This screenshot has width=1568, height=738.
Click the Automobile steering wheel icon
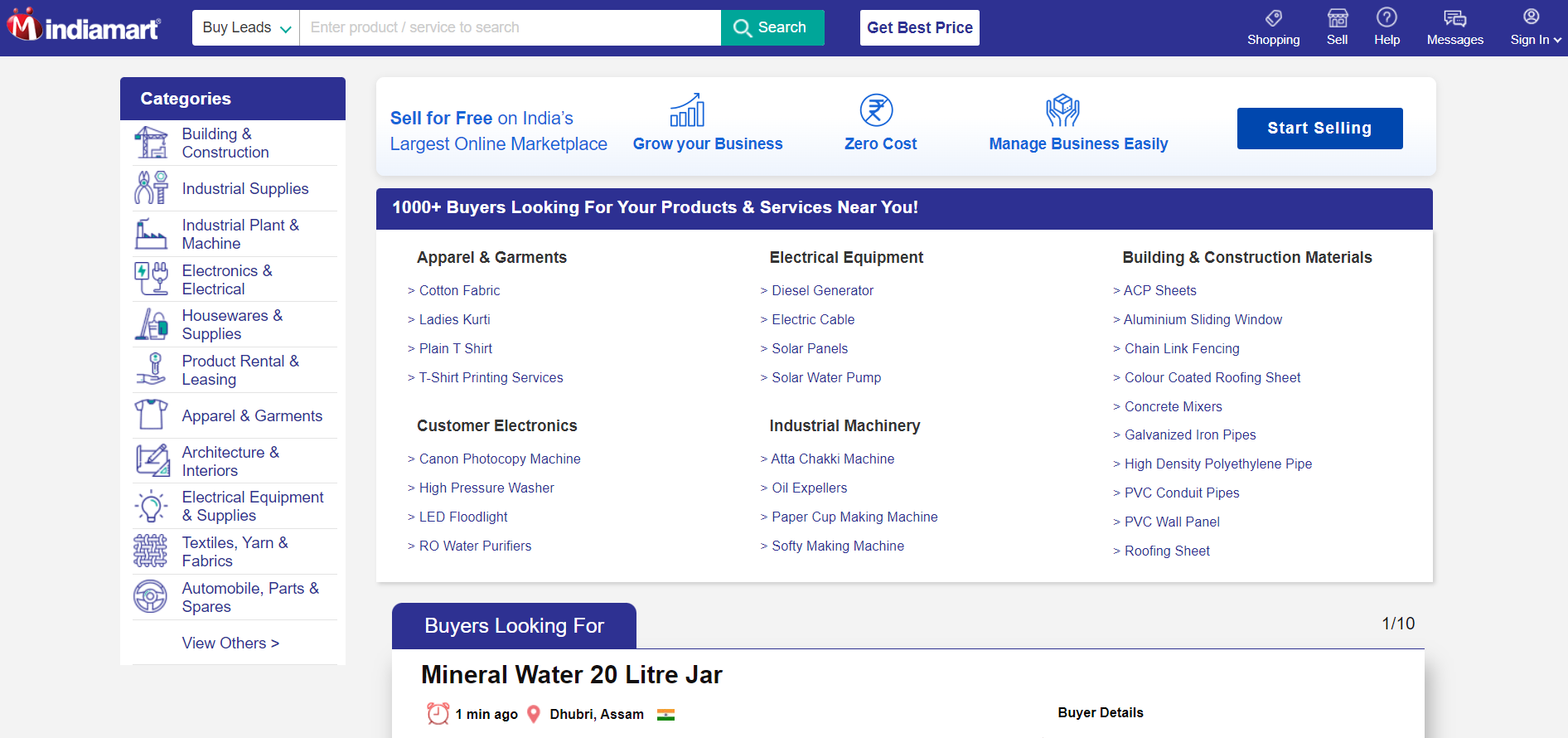[x=151, y=597]
